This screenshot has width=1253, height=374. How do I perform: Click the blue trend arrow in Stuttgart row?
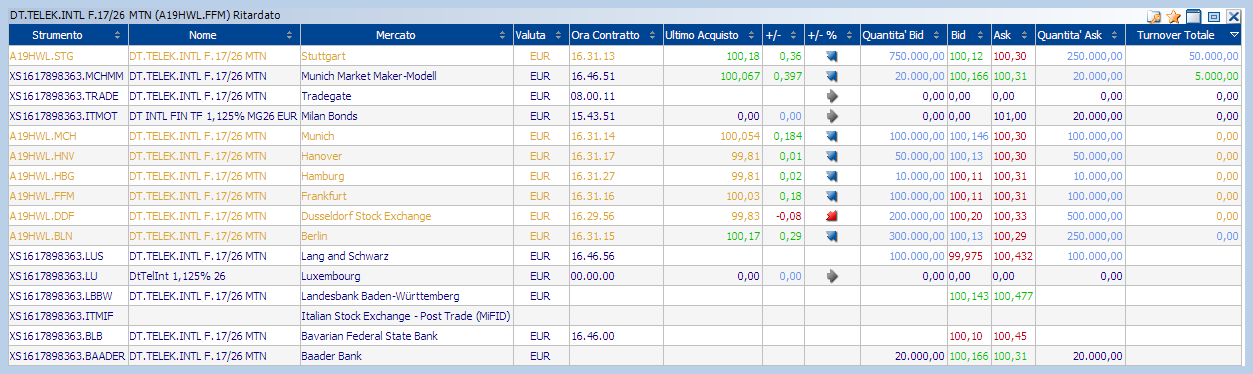click(831, 56)
